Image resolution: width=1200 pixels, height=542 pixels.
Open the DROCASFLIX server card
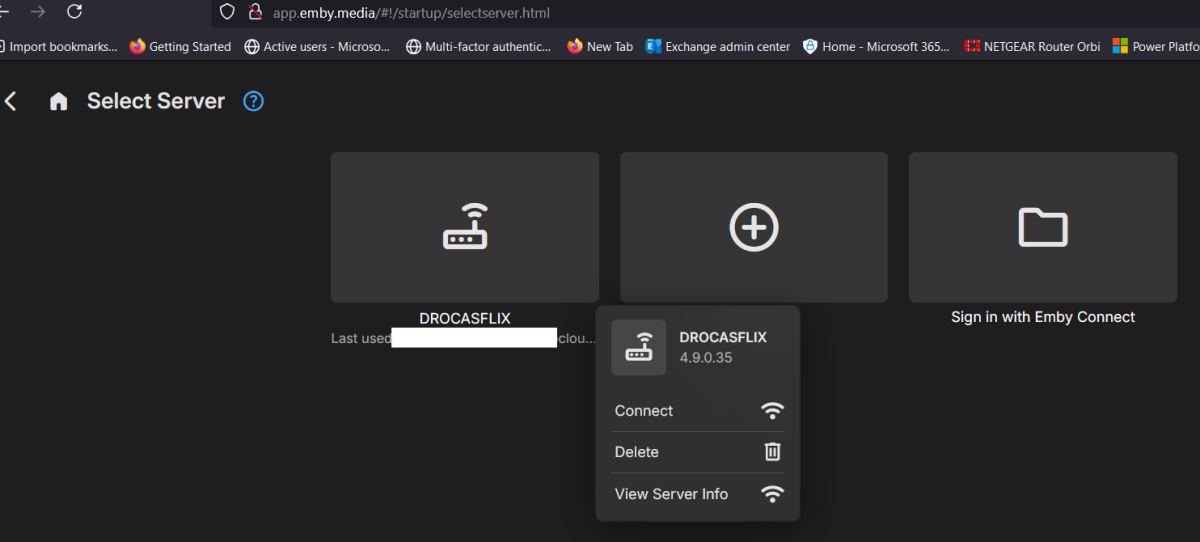click(x=465, y=227)
